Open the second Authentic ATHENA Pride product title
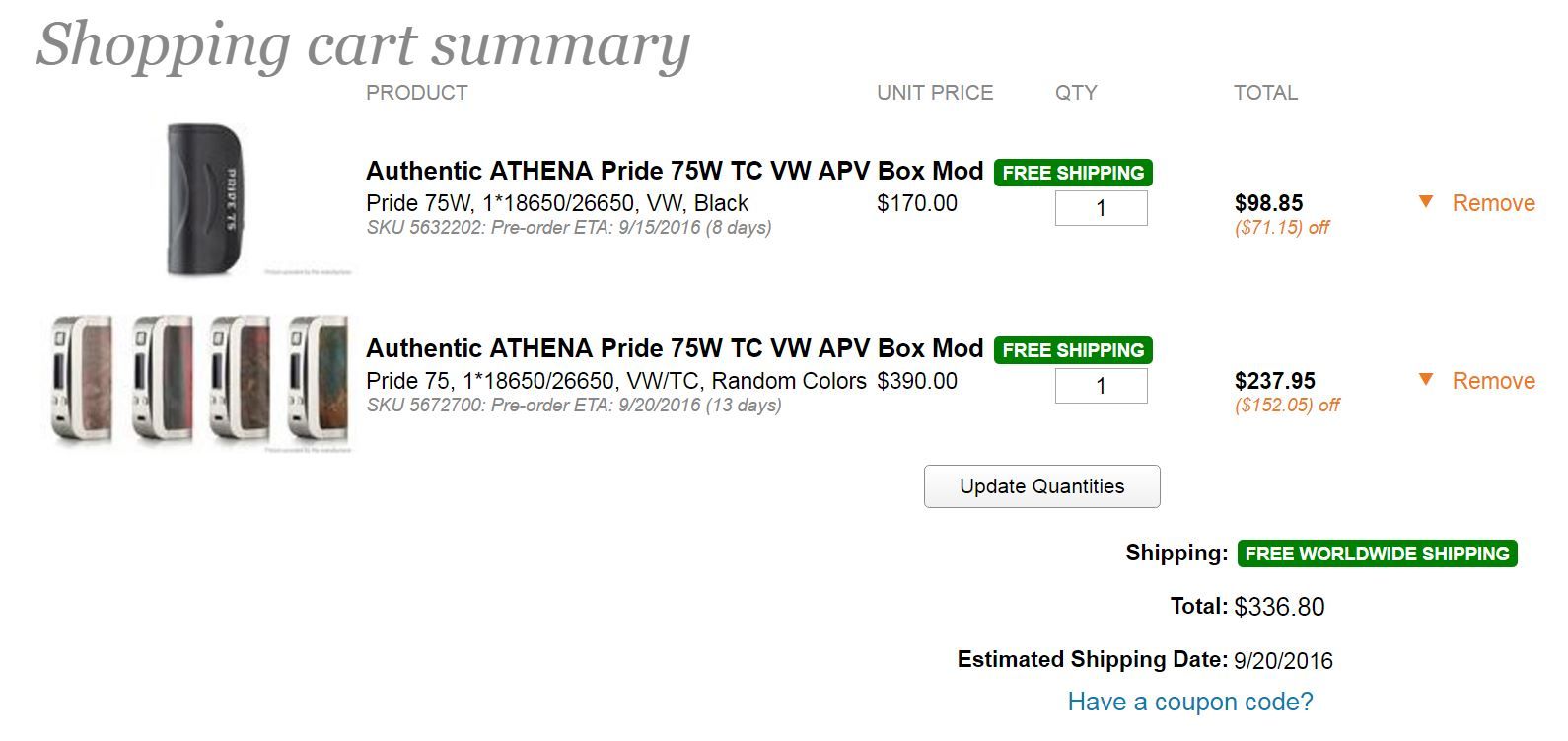1568x741 pixels. tap(675, 348)
